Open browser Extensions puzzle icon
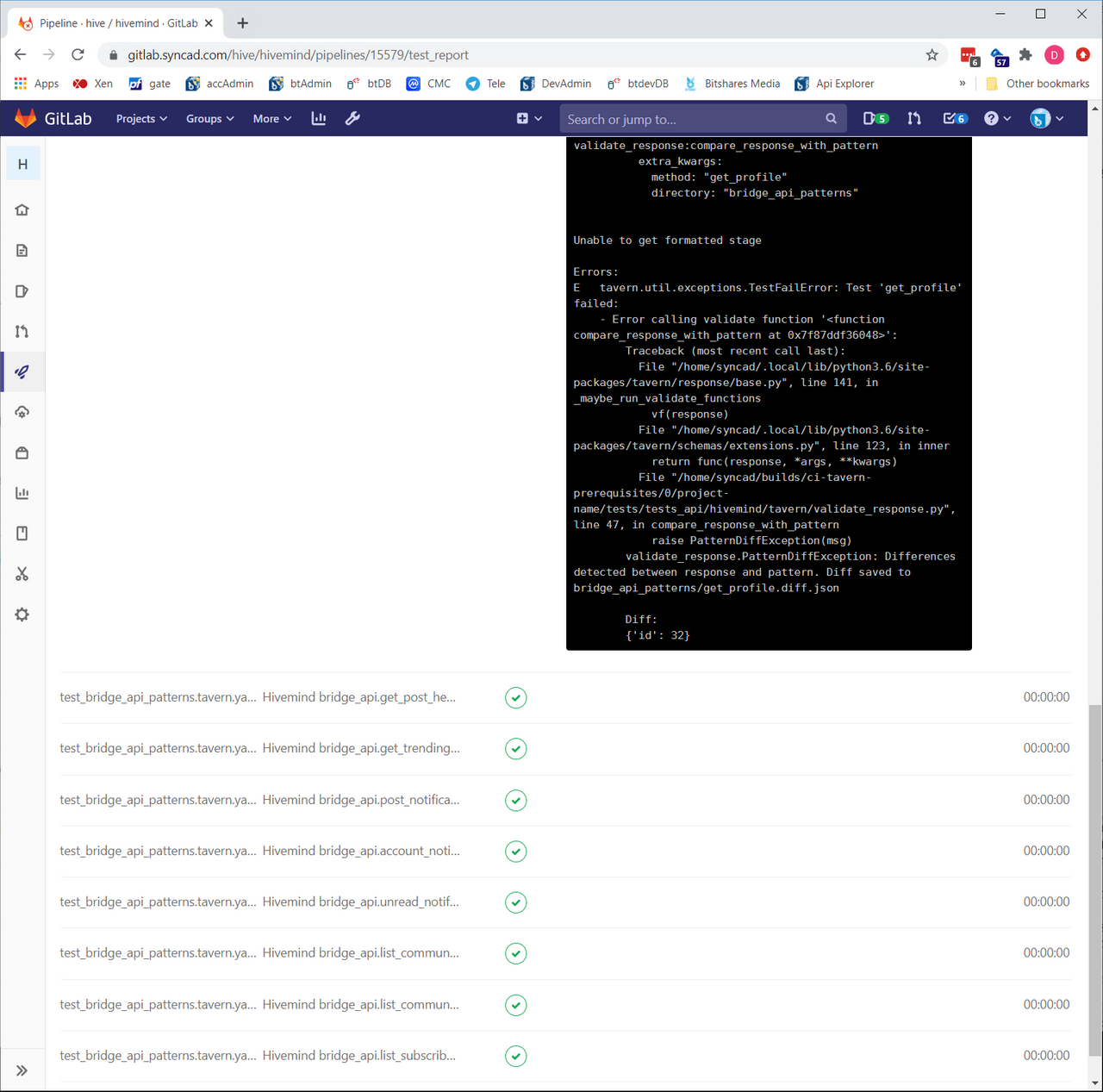 click(1025, 54)
